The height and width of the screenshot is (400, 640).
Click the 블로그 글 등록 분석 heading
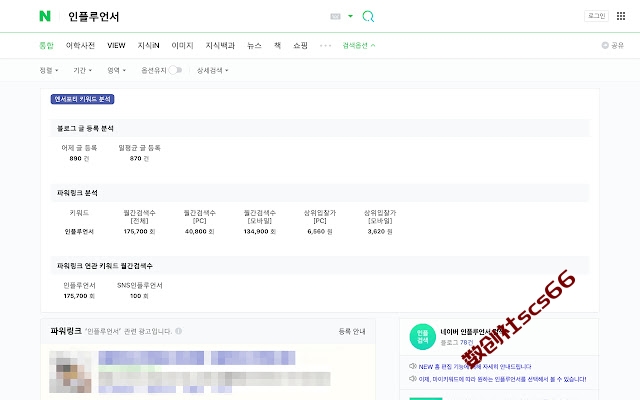click(85, 128)
